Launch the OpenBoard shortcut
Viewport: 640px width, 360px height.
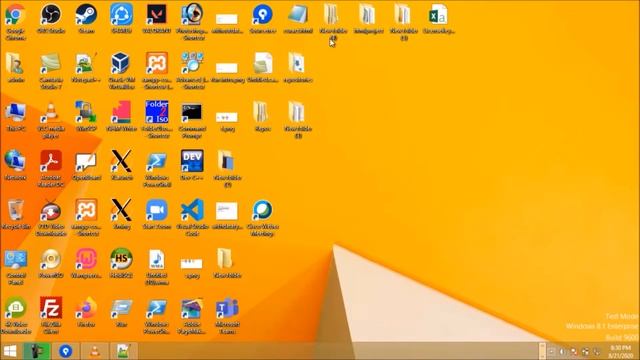(x=86, y=166)
